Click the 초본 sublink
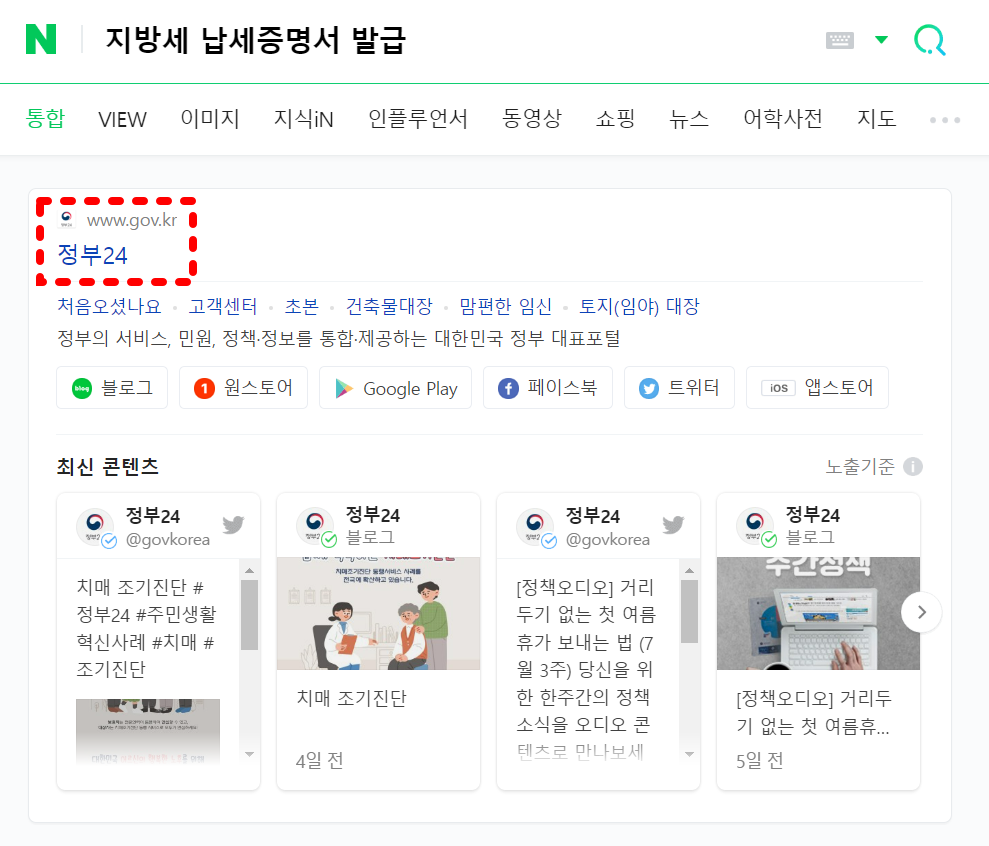This screenshot has height=846, width=989. click(x=301, y=306)
